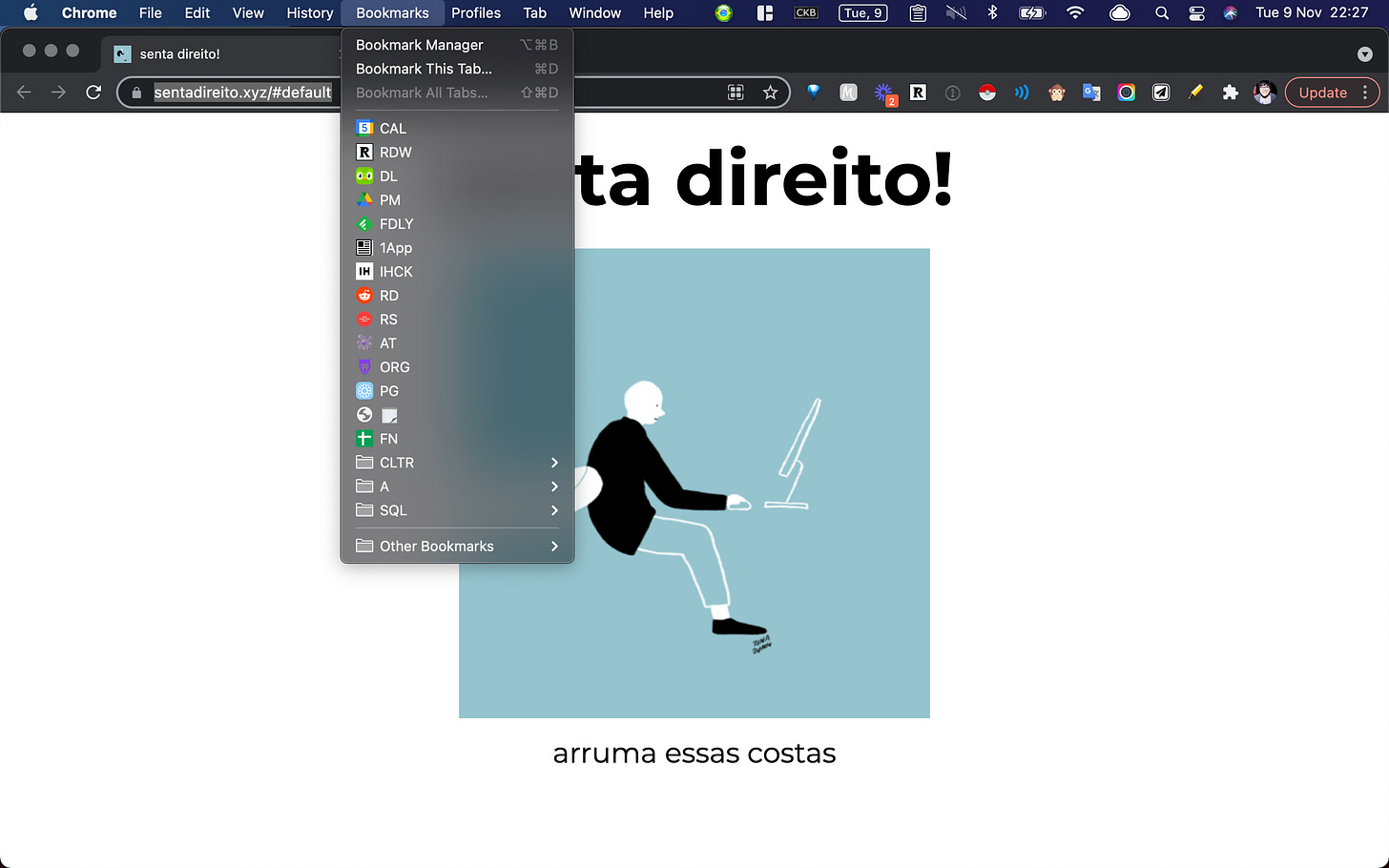
Task: Open the FDLY bookmark
Action: click(x=457, y=223)
